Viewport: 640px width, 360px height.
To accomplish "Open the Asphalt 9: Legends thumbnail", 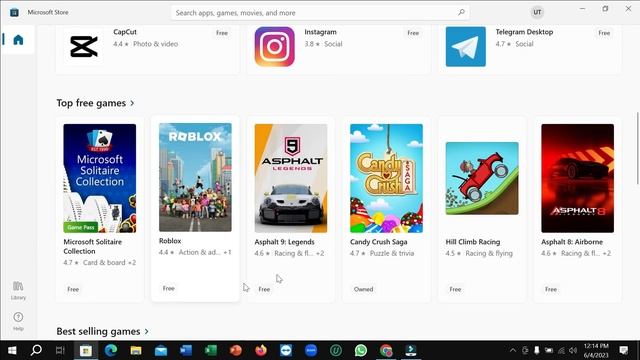I will tap(291, 178).
